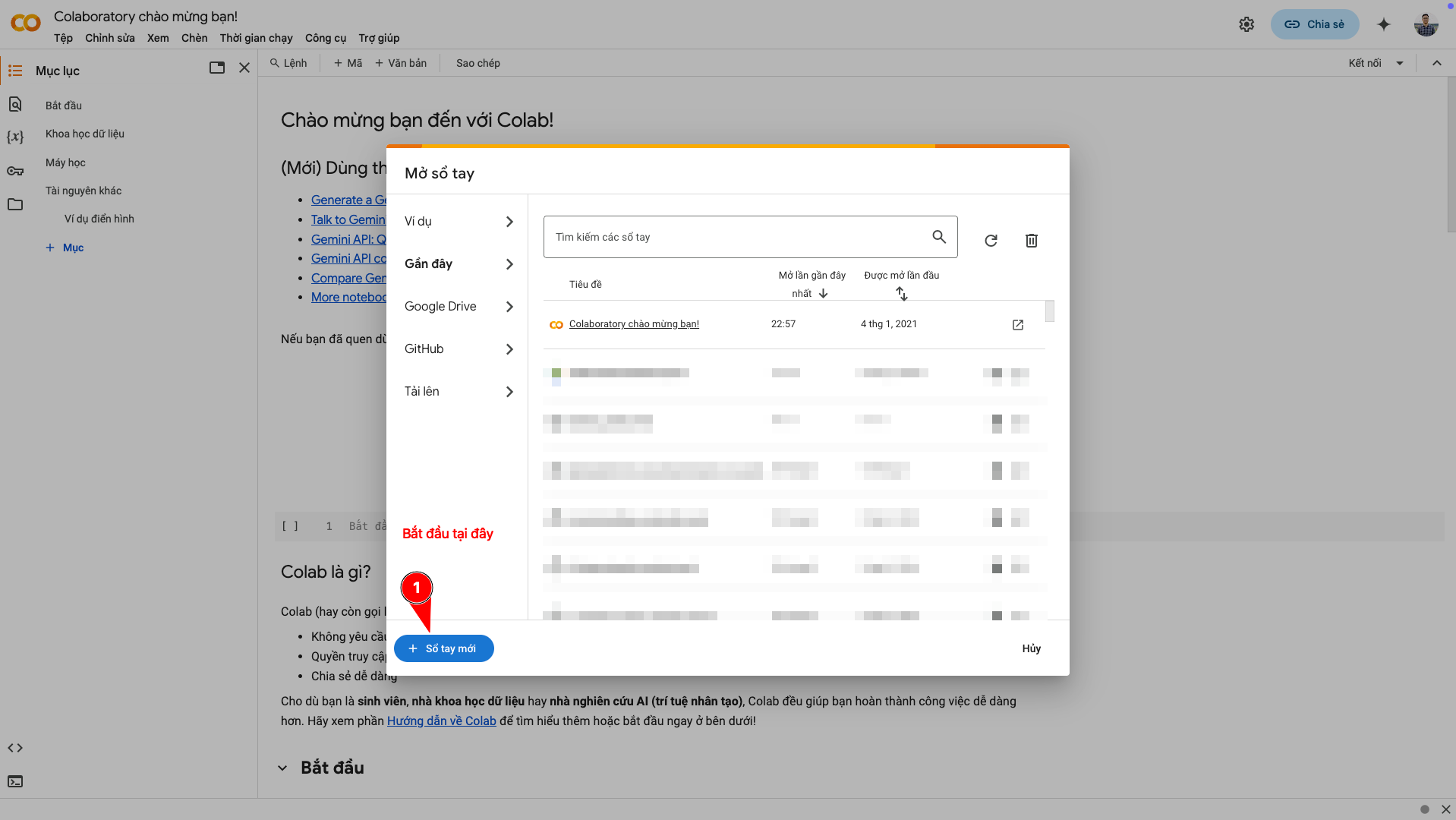Screen dimensions: 1456x820
Task: Open a terminal from bottom sidebar
Action: 15,781
